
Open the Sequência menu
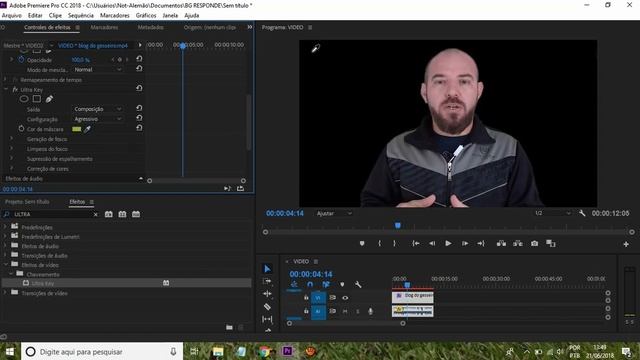[81, 16]
